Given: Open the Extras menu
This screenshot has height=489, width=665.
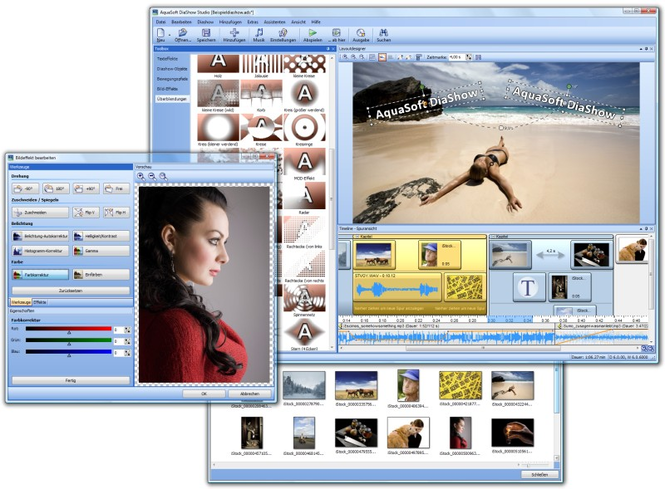Looking at the screenshot, I should tap(253, 22).
